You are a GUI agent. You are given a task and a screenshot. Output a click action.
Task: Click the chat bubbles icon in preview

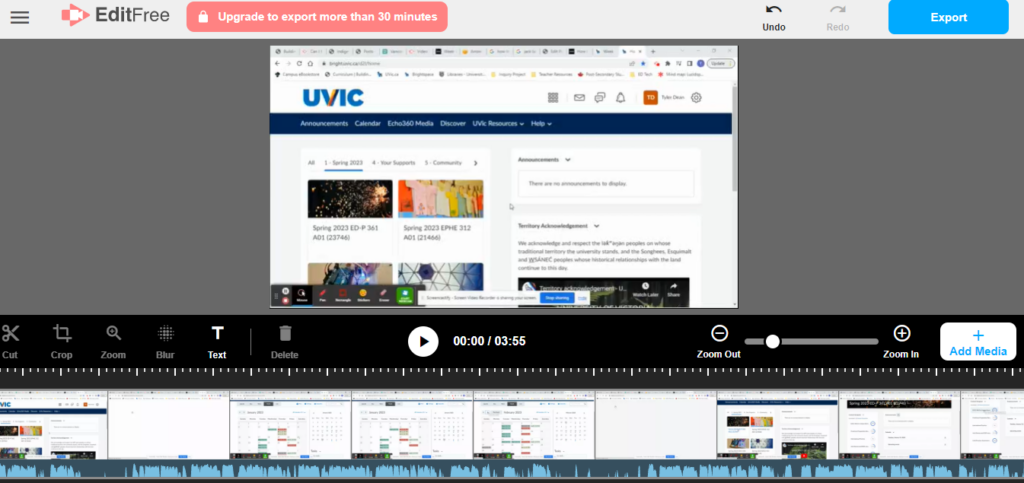[600, 98]
